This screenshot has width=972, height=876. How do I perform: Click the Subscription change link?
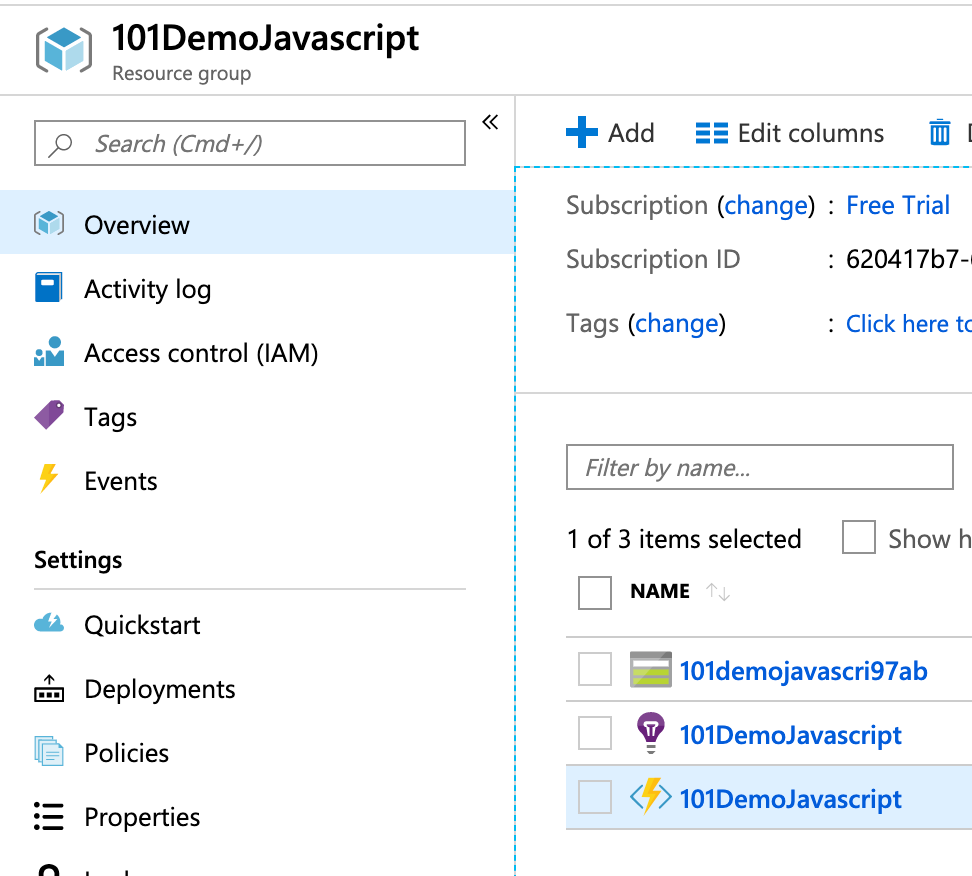(x=766, y=205)
